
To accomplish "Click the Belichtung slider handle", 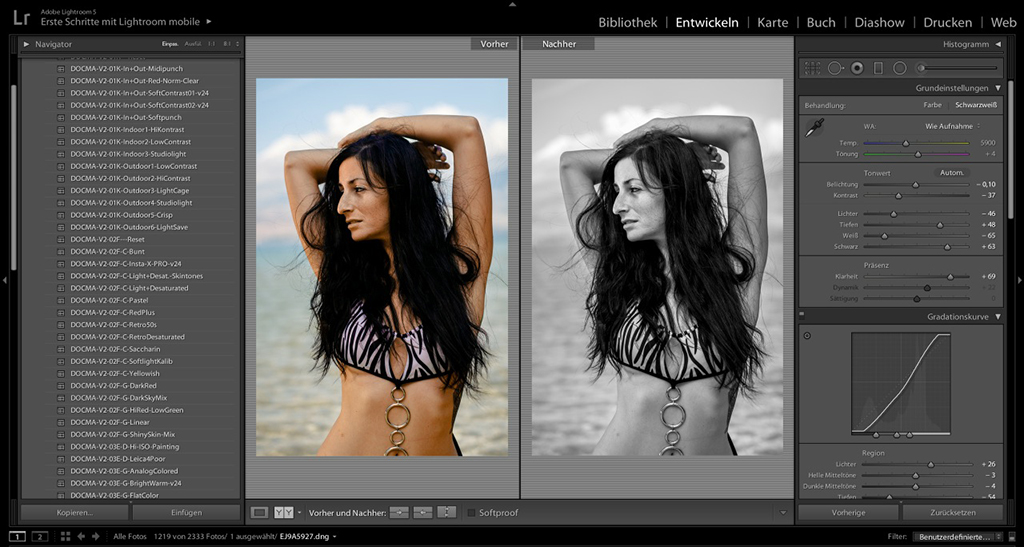I will [916, 185].
